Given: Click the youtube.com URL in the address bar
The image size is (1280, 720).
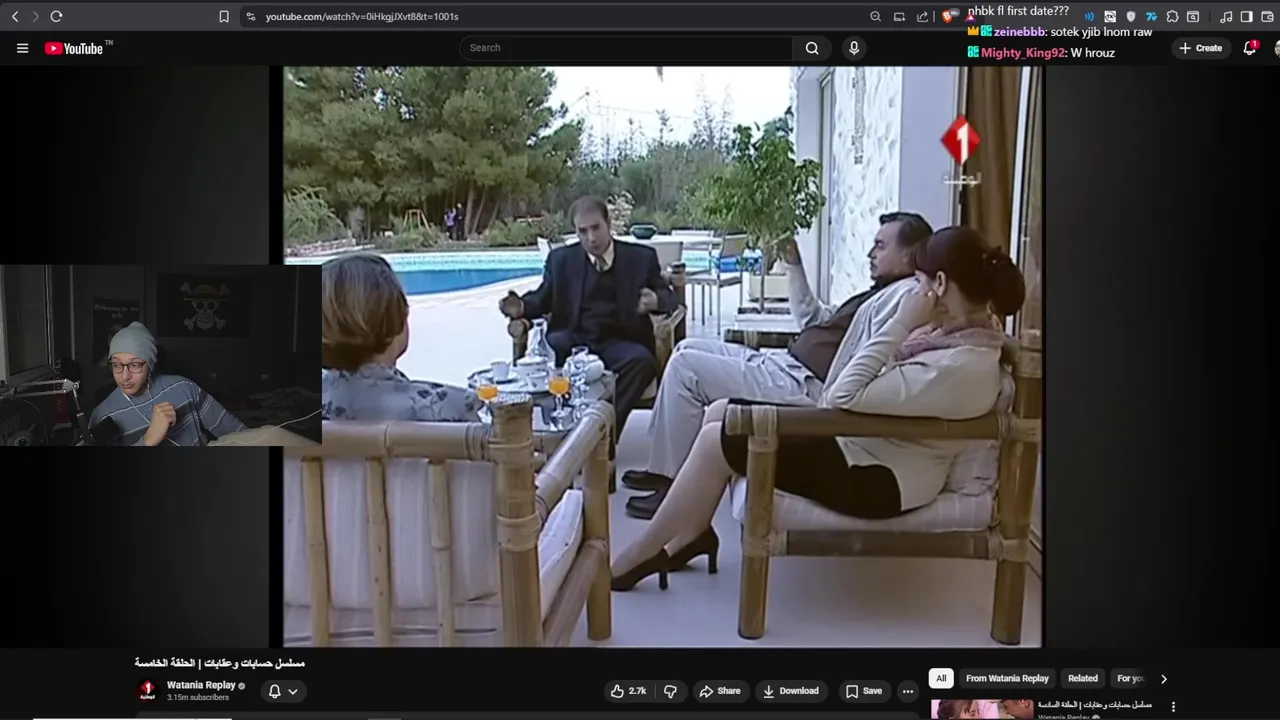Looking at the screenshot, I should (362, 16).
